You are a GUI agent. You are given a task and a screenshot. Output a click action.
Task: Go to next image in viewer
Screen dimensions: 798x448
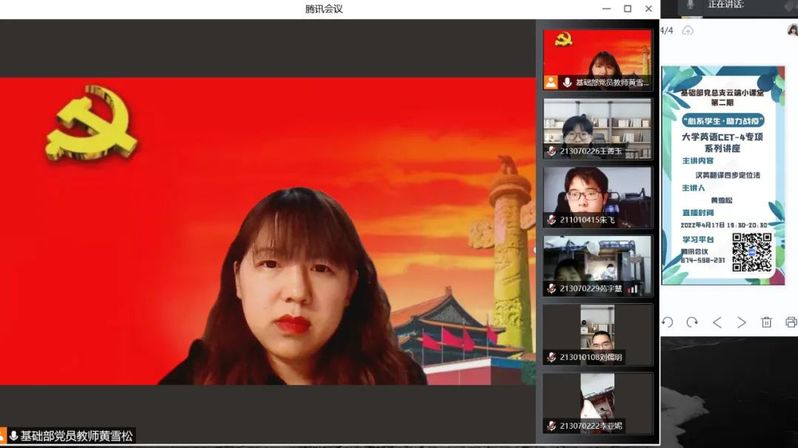(742, 322)
